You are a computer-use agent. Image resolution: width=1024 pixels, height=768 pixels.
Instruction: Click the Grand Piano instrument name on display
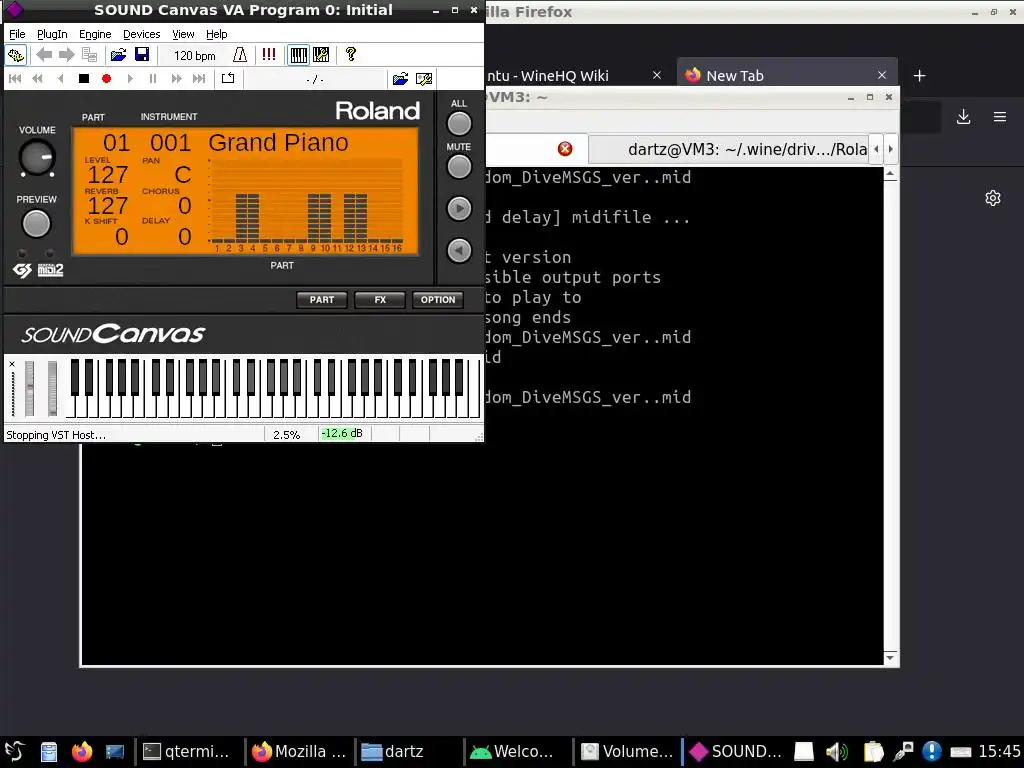278,142
